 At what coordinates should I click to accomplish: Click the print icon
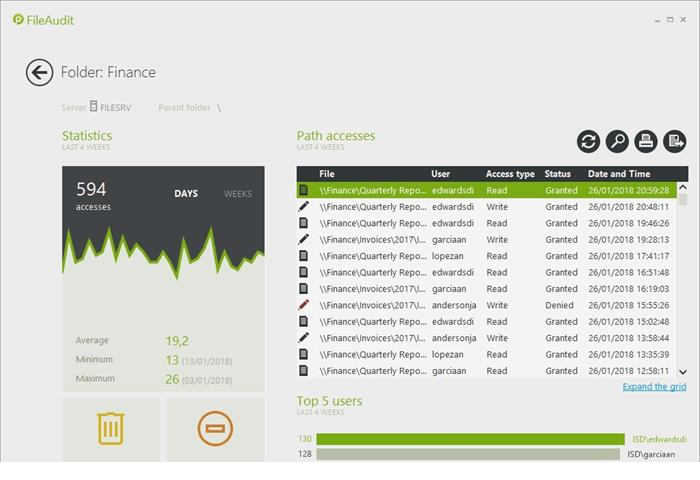[646, 142]
